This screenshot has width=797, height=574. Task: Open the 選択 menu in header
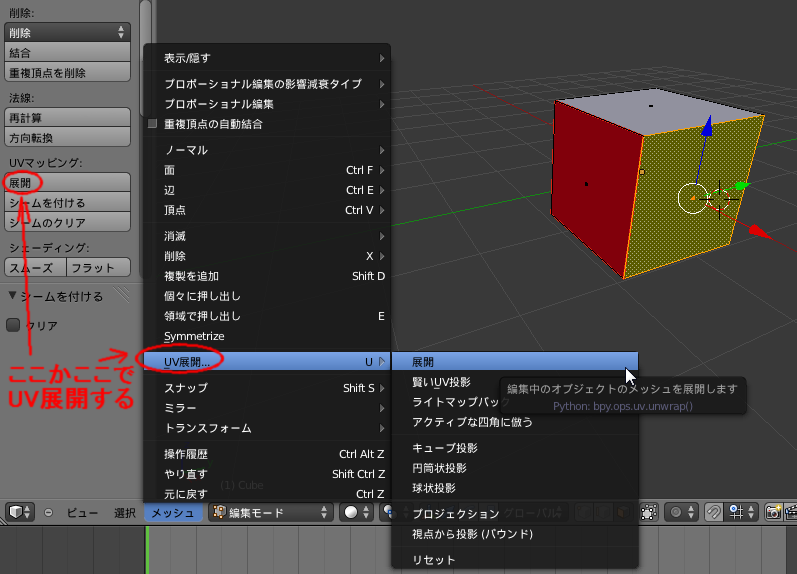(x=125, y=512)
